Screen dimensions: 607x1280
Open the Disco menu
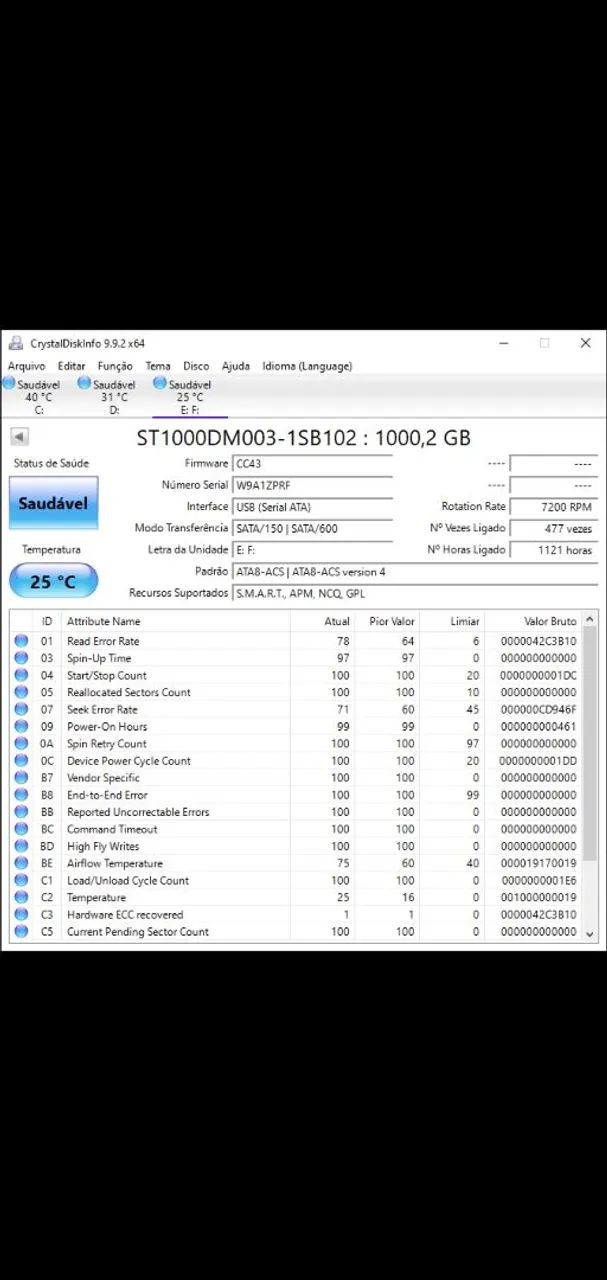(196, 366)
